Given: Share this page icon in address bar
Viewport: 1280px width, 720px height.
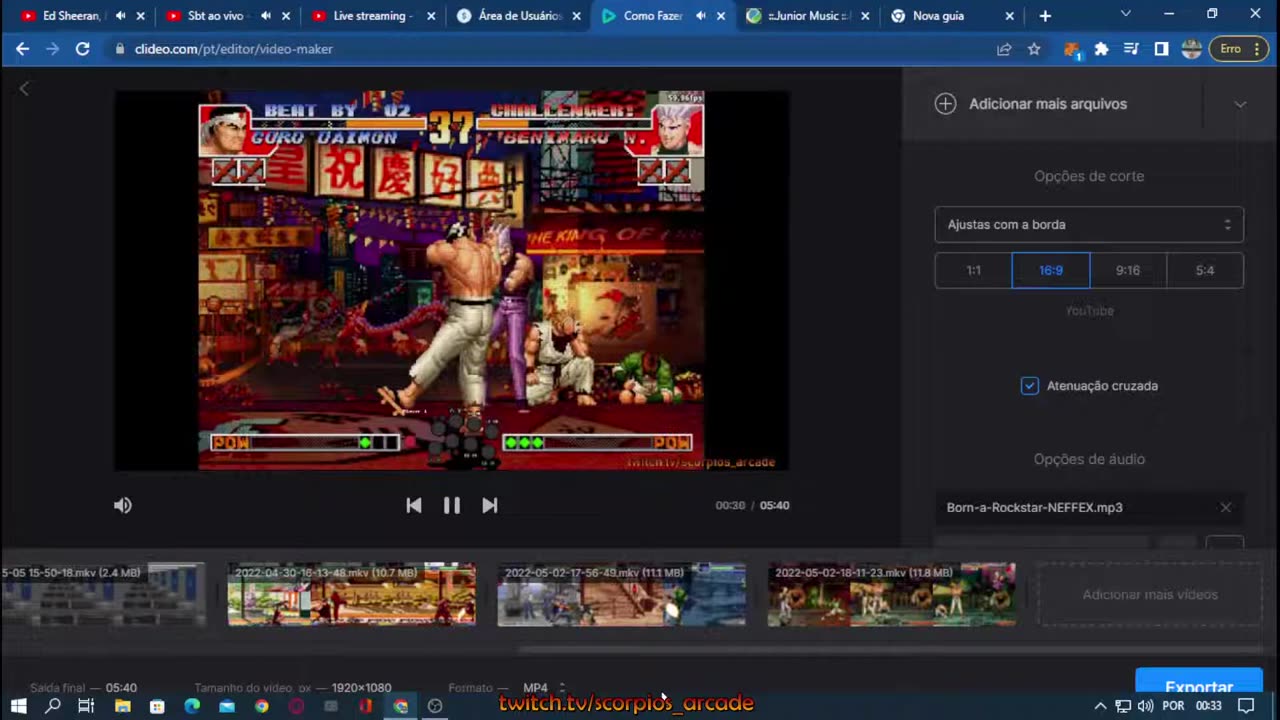Looking at the screenshot, I should point(1004,49).
